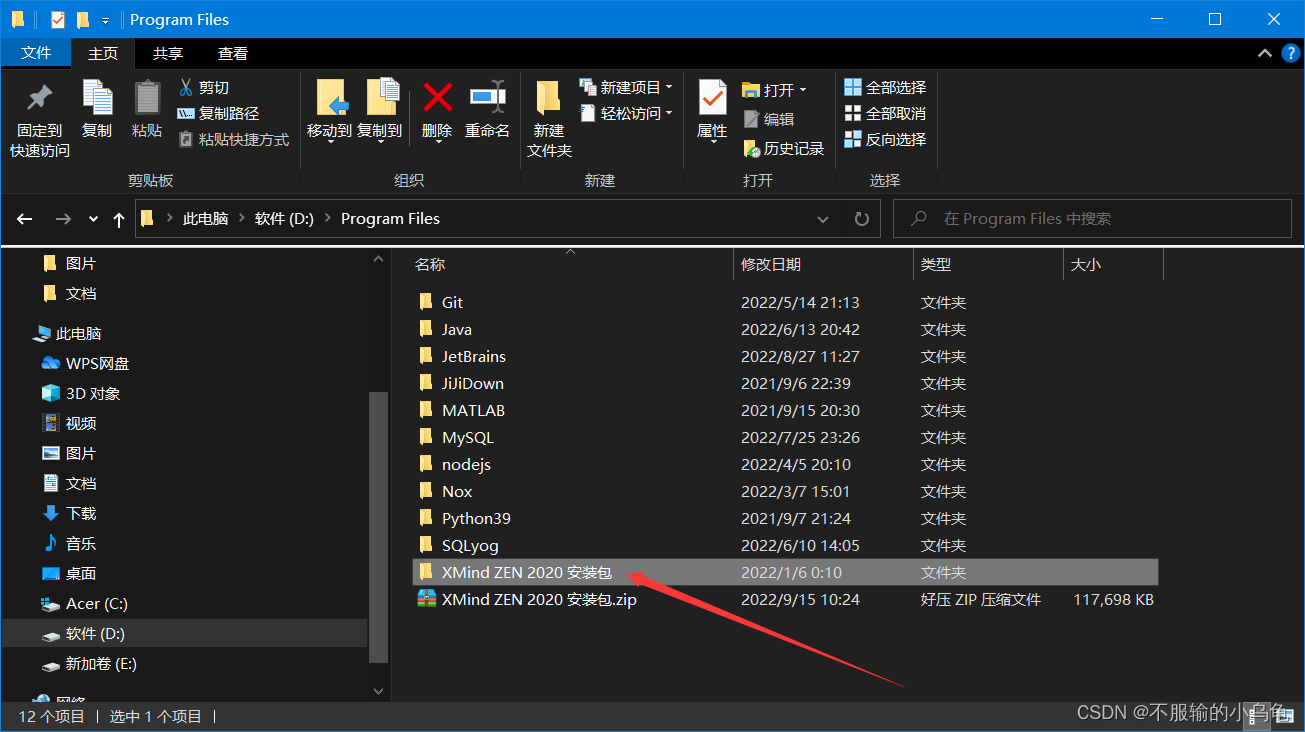Image resolution: width=1305 pixels, height=732 pixels.
Task: Go forward with the right arrow
Action: click(x=63, y=219)
